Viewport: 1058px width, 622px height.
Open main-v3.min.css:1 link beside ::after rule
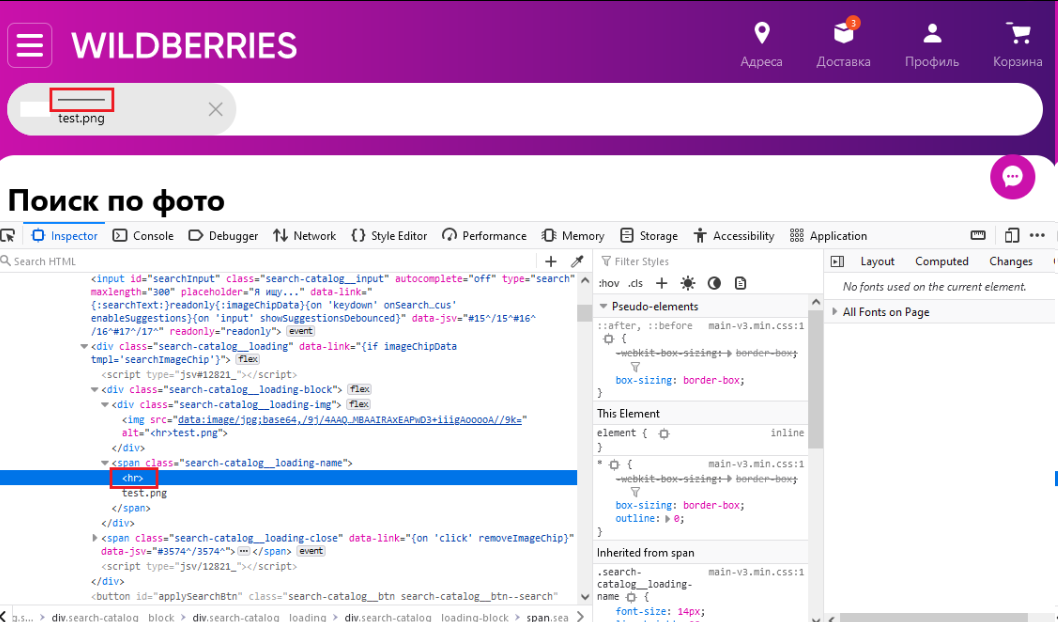(x=756, y=325)
